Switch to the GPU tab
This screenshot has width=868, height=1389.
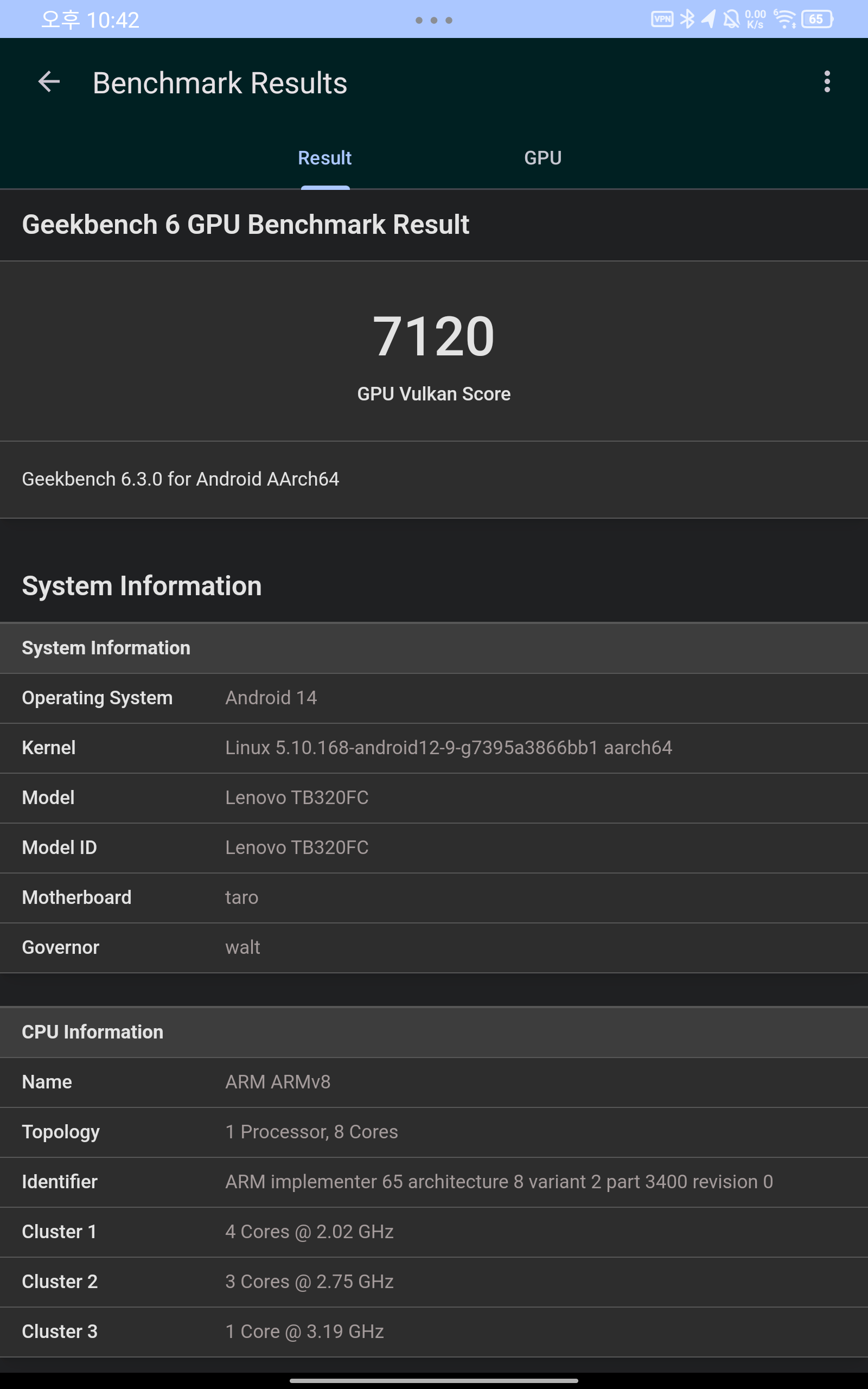542,158
